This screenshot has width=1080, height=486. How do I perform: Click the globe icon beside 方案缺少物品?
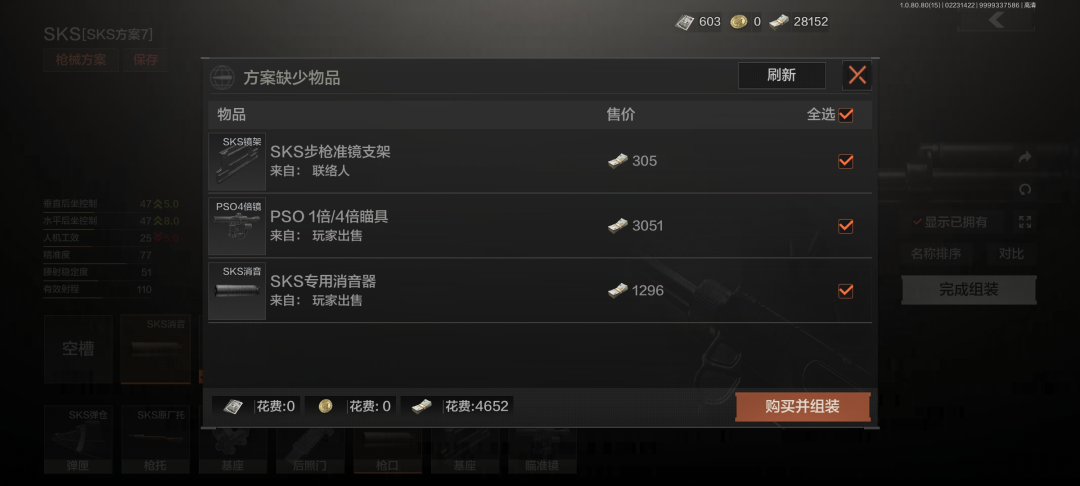pos(222,77)
